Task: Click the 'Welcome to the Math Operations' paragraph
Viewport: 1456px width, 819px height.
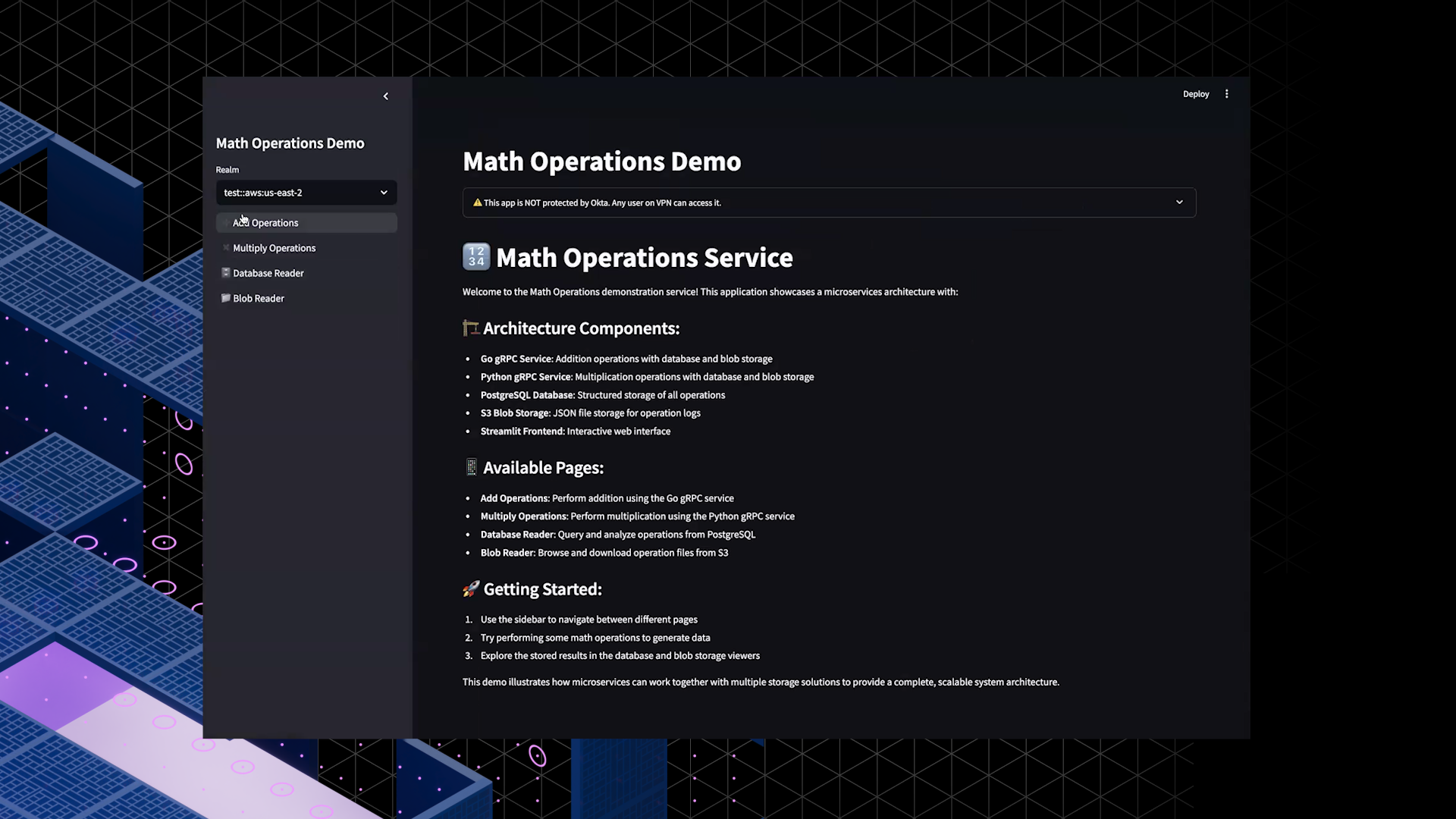Action: coord(711,292)
